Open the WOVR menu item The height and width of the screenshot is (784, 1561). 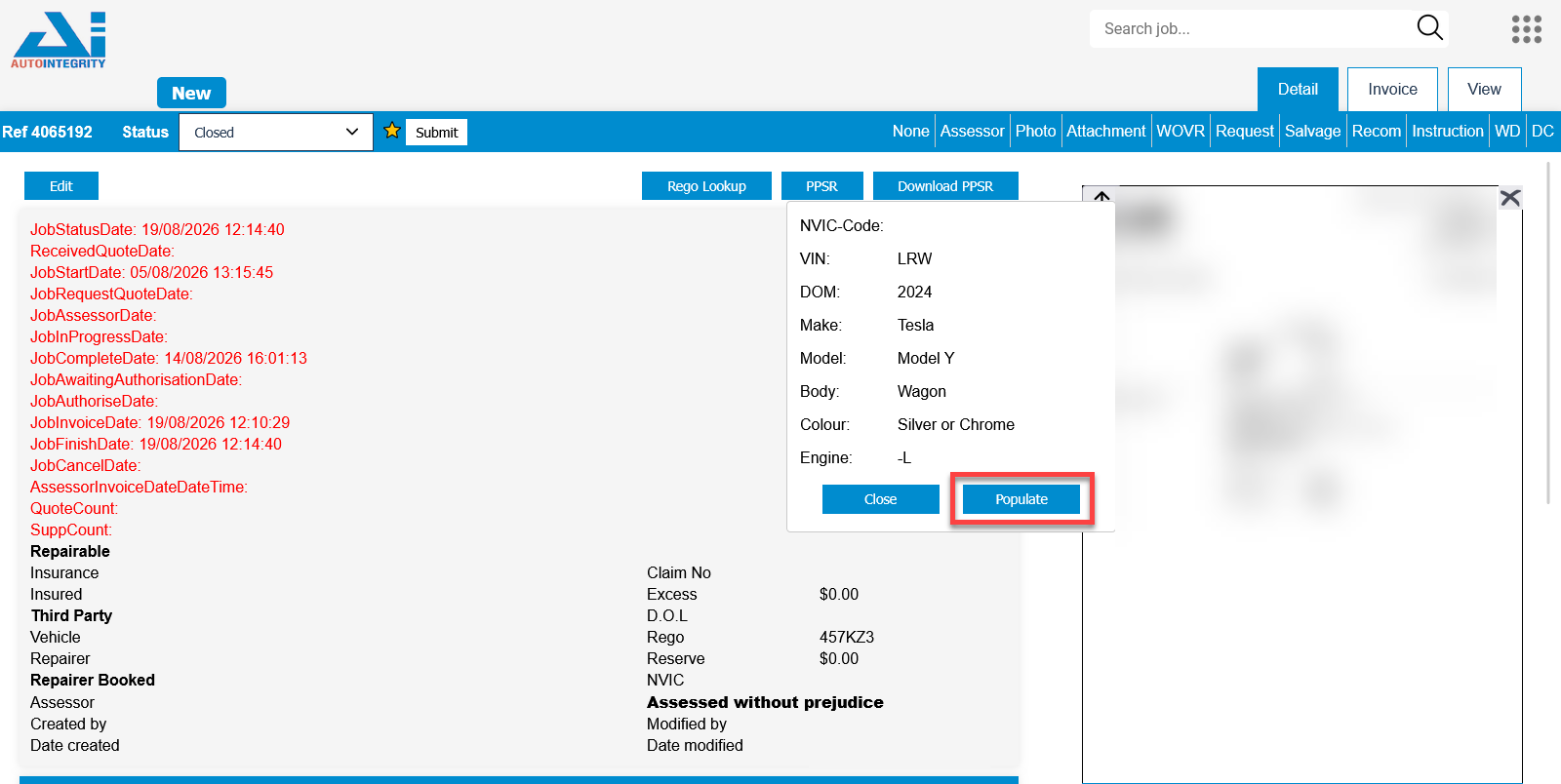click(1181, 132)
